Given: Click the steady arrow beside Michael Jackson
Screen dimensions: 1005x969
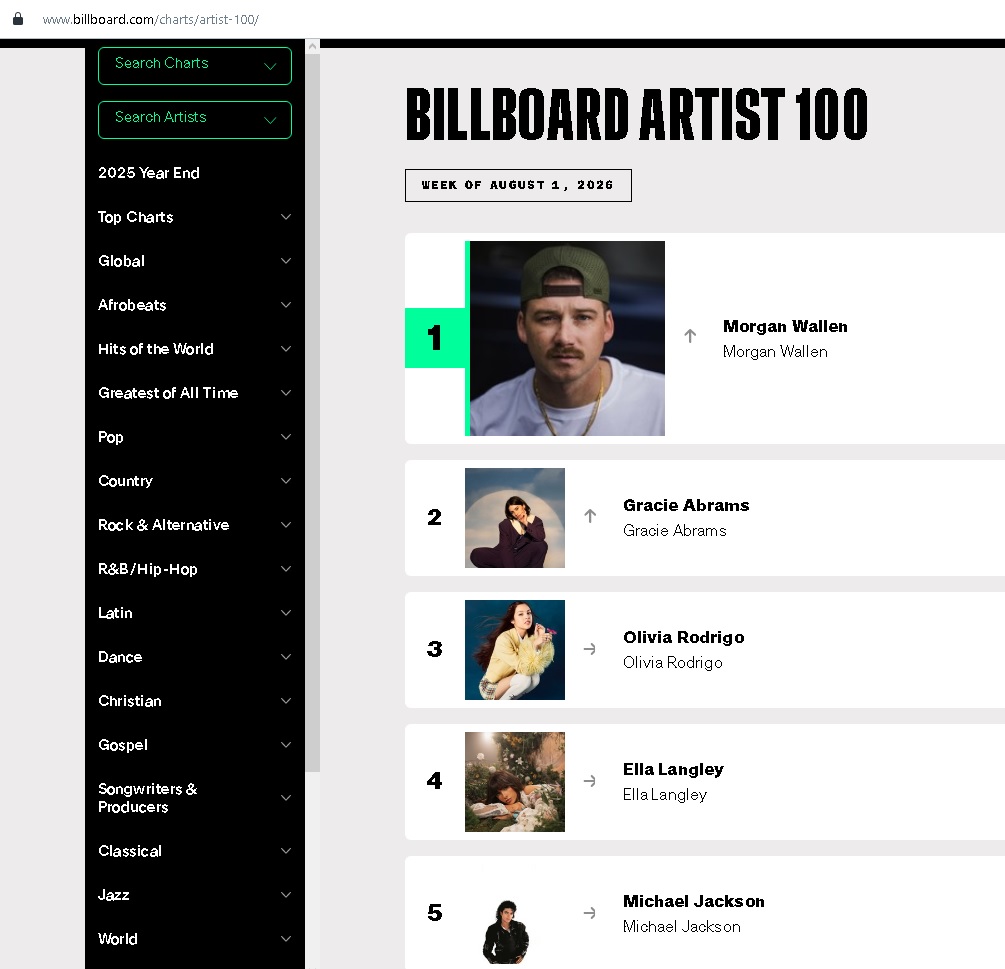Looking at the screenshot, I should point(590,913).
